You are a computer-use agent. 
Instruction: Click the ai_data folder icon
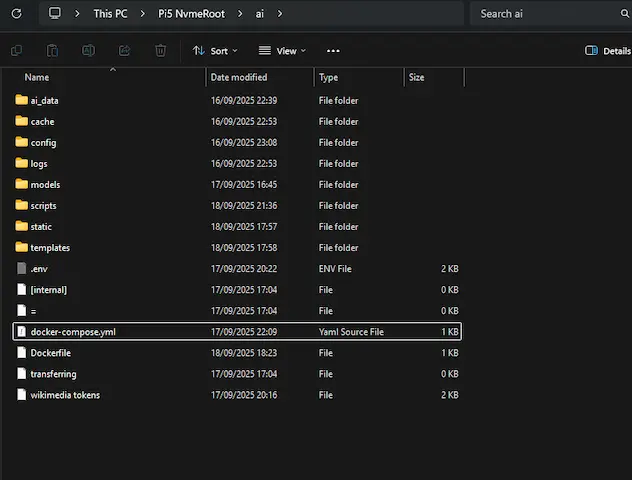pos(21,100)
